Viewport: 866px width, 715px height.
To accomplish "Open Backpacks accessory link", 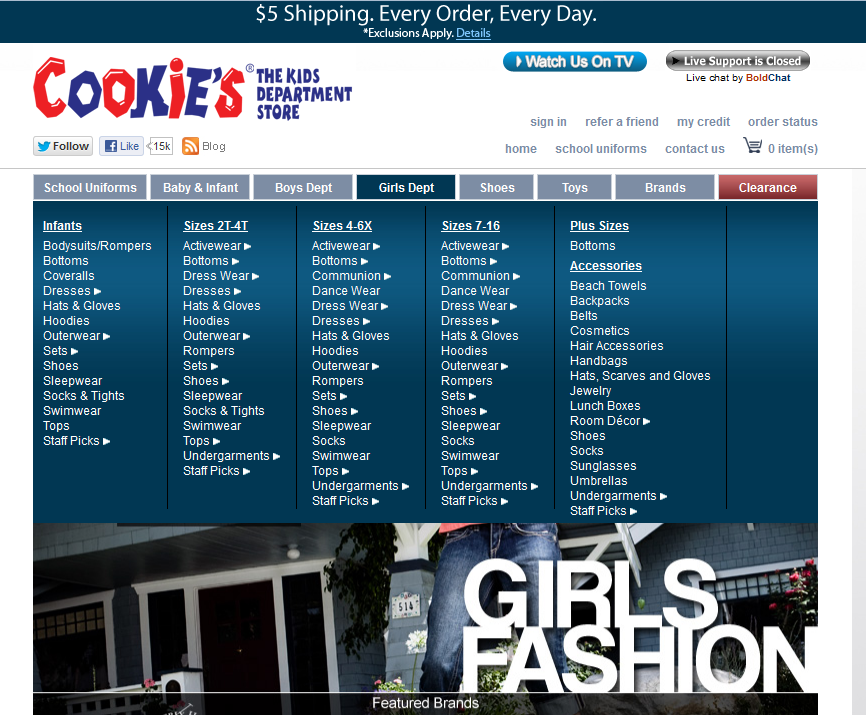I will 600,301.
